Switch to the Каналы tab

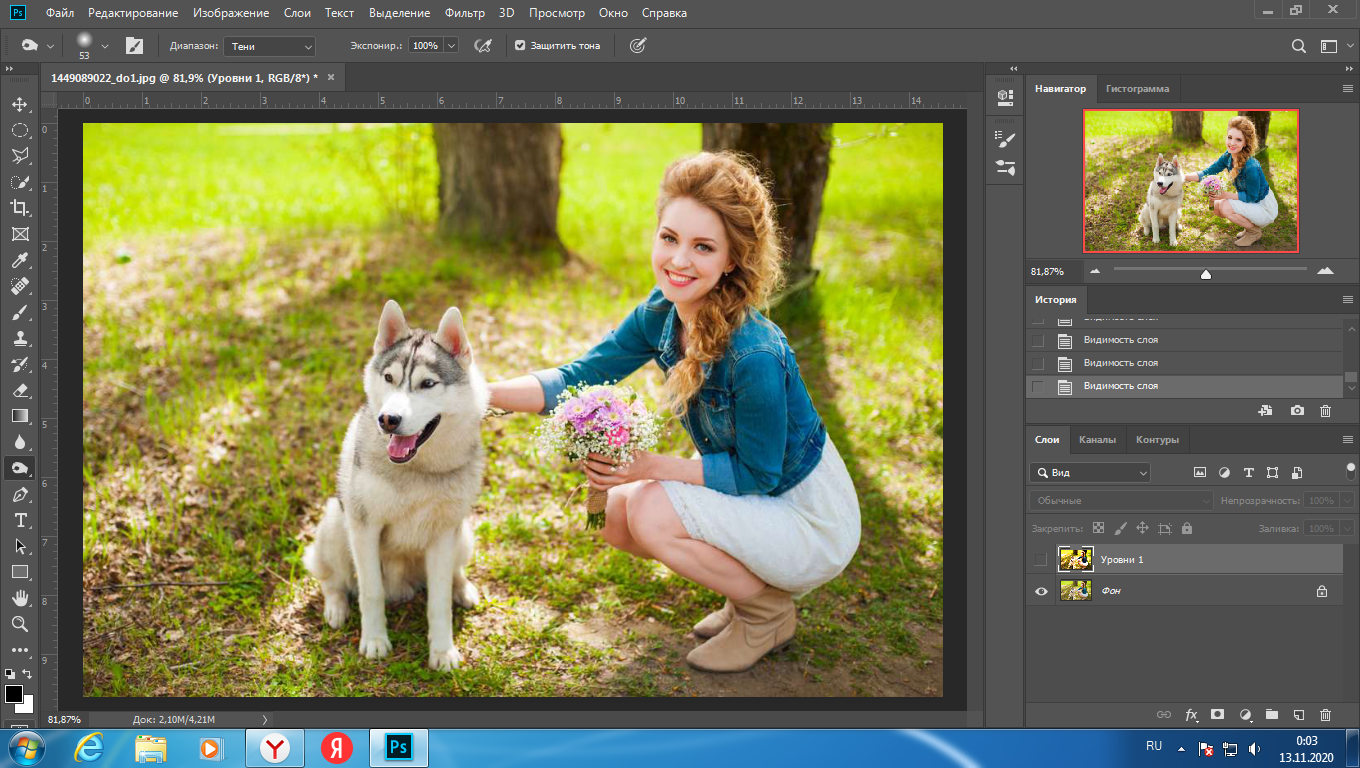1097,440
